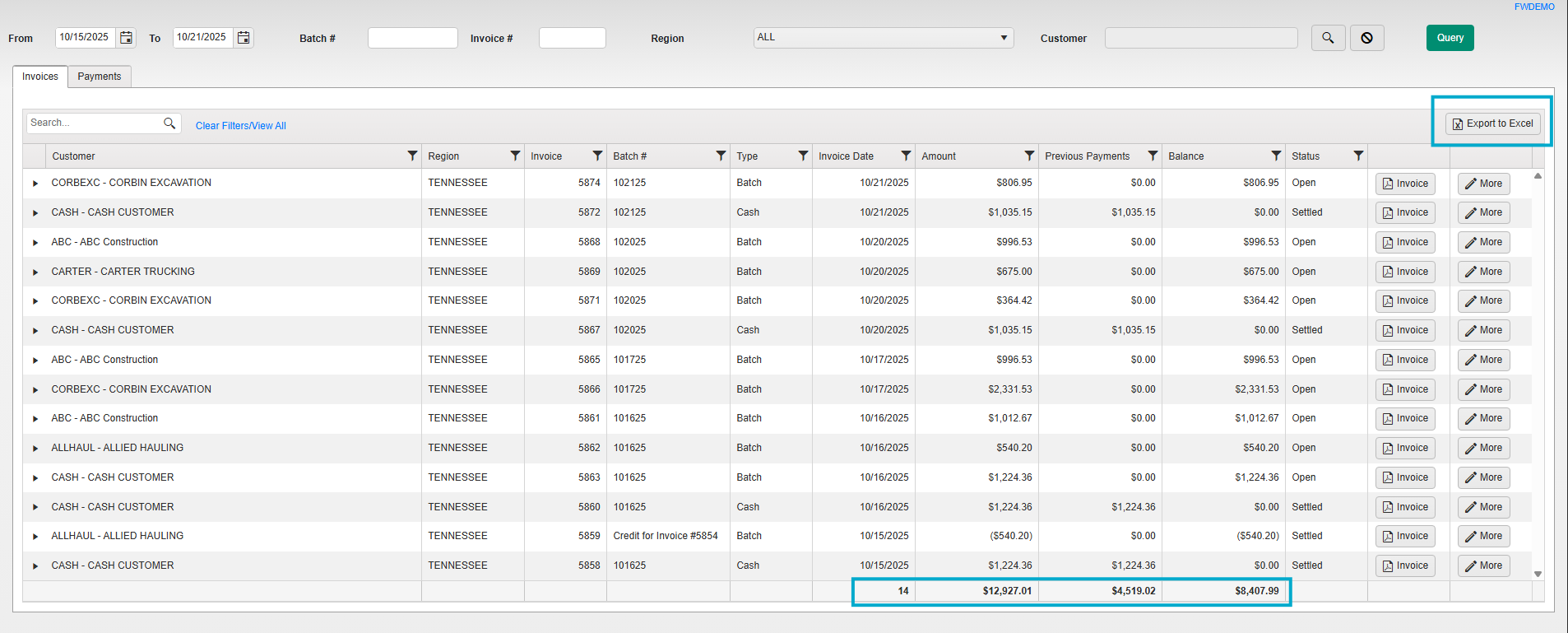The image size is (1568, 633).
Task: View Invoice document for invoice 5872
Action: (x=1405, y=212)
